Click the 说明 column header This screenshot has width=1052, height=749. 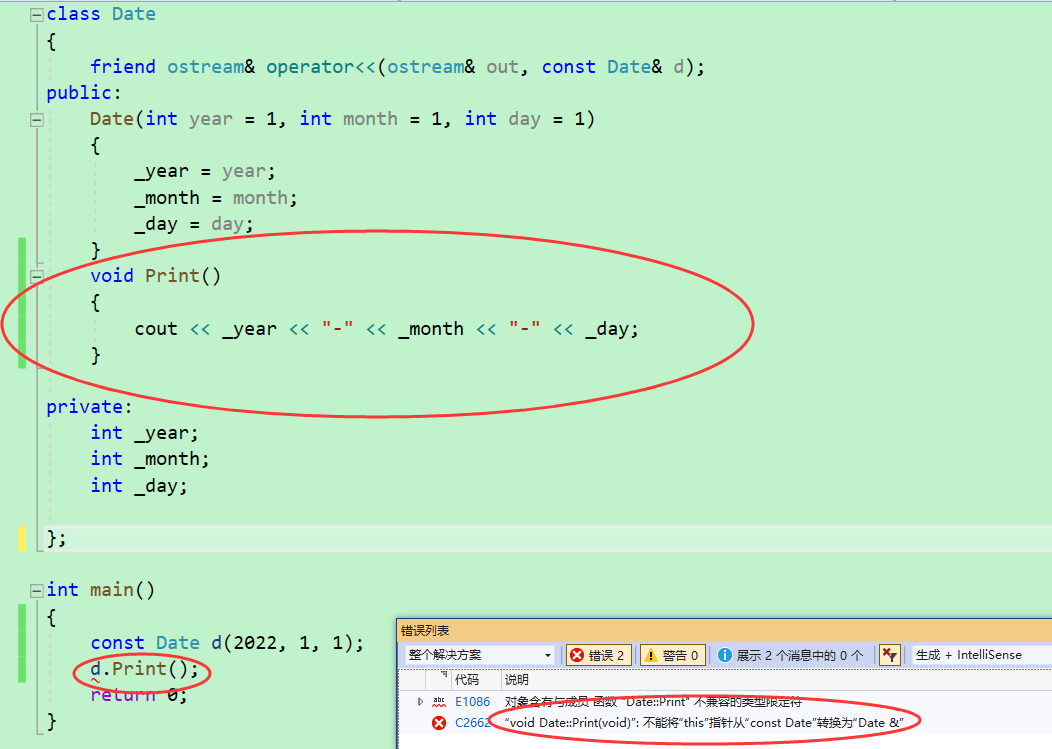[x=514, y=678]
